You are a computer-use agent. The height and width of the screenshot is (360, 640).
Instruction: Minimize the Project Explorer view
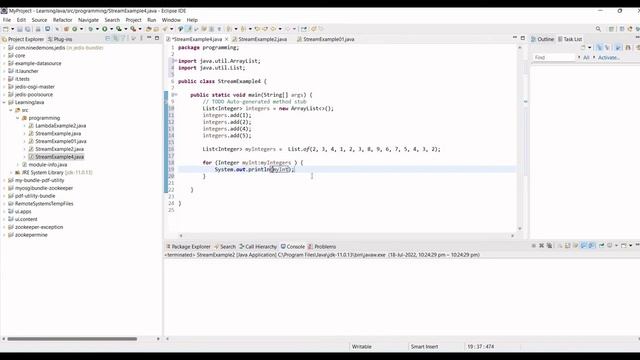(x=149, y=38)
